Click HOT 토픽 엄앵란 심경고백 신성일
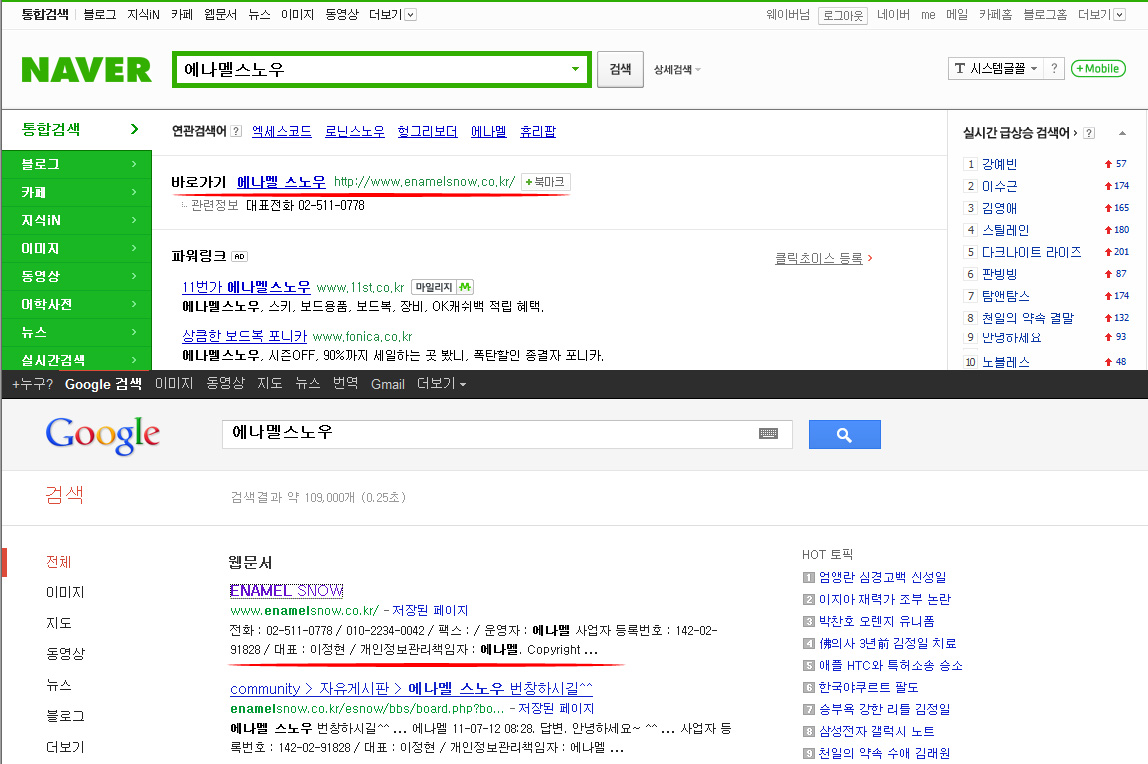1148x764 pixels. tap(882, 577)
